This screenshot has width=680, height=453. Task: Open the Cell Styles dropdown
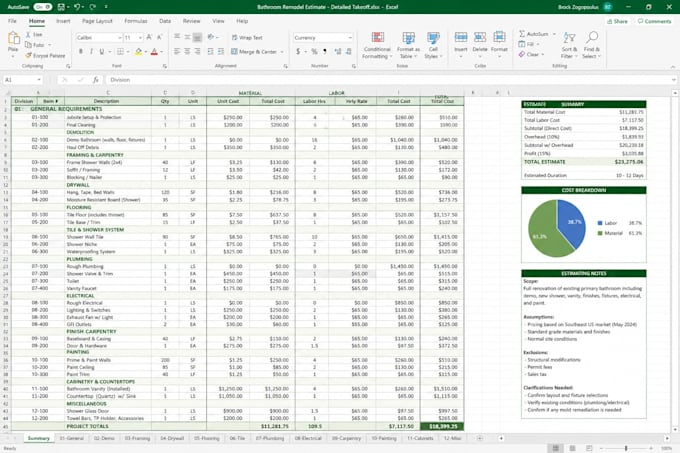pos(433,45)
